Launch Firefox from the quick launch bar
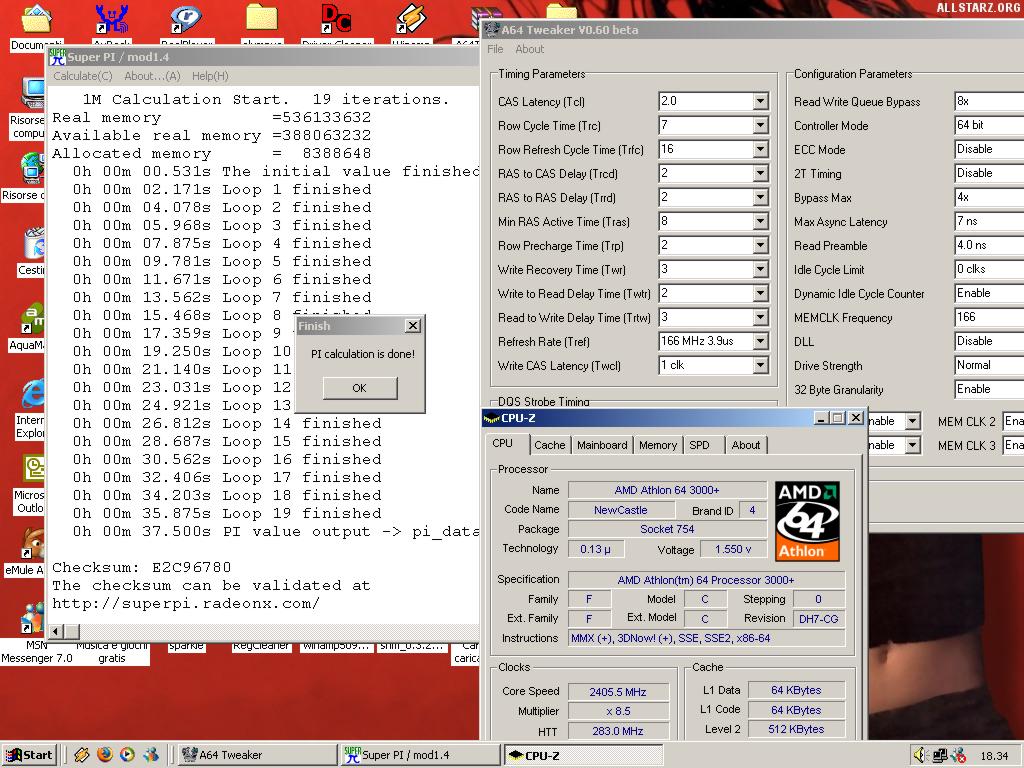This screenshot has width=1024, height=768. pyautogui.click(x=104, y=755)
